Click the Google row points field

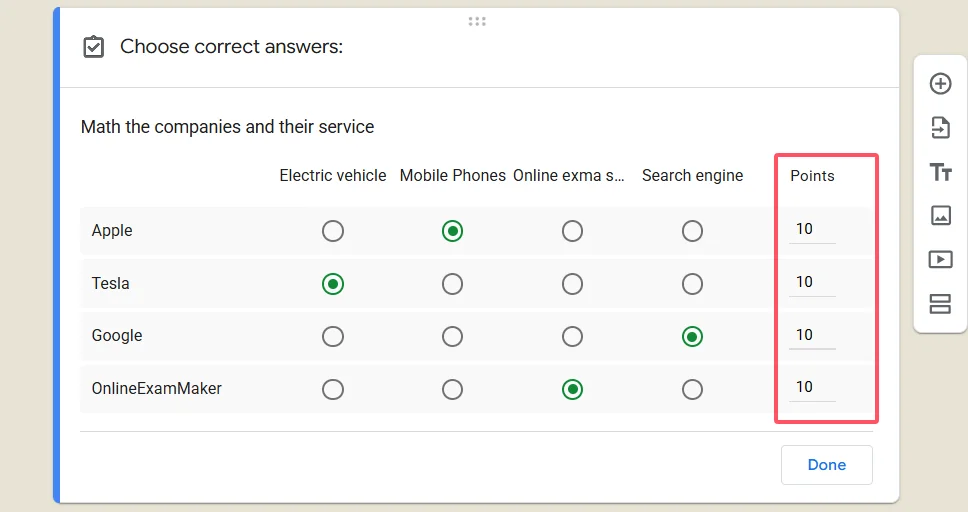811,335
